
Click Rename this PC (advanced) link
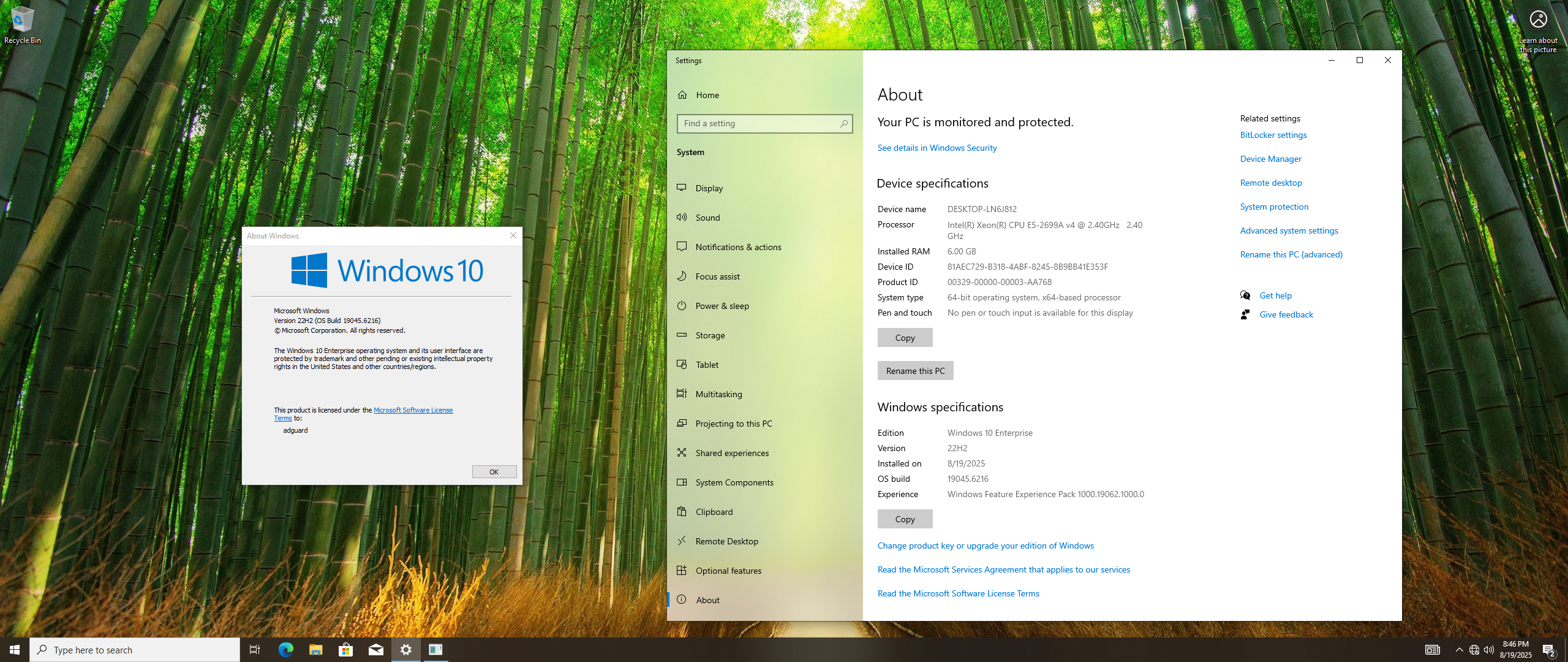coord(1291,254)
